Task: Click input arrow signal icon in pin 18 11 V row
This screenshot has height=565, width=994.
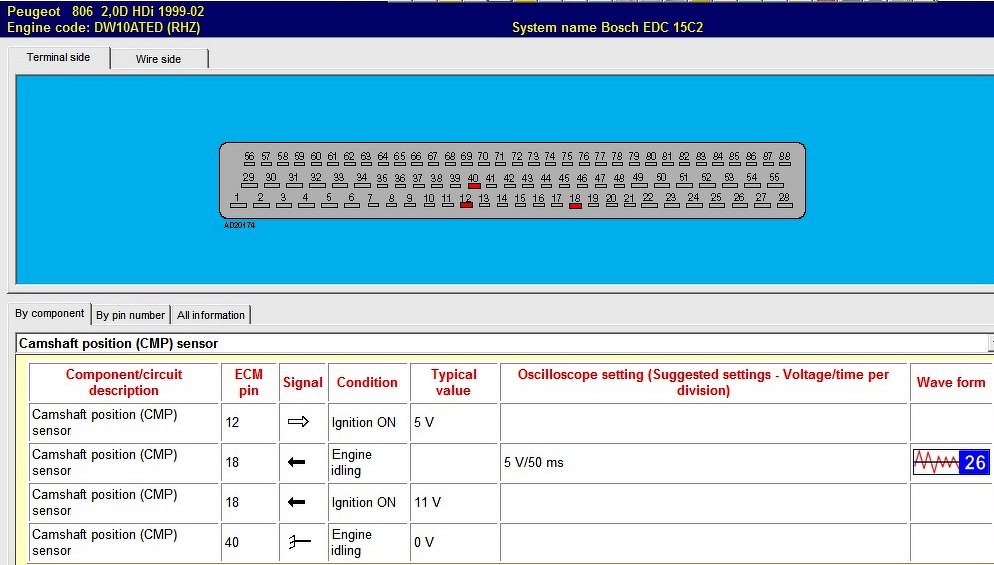Action: (297, 502)
